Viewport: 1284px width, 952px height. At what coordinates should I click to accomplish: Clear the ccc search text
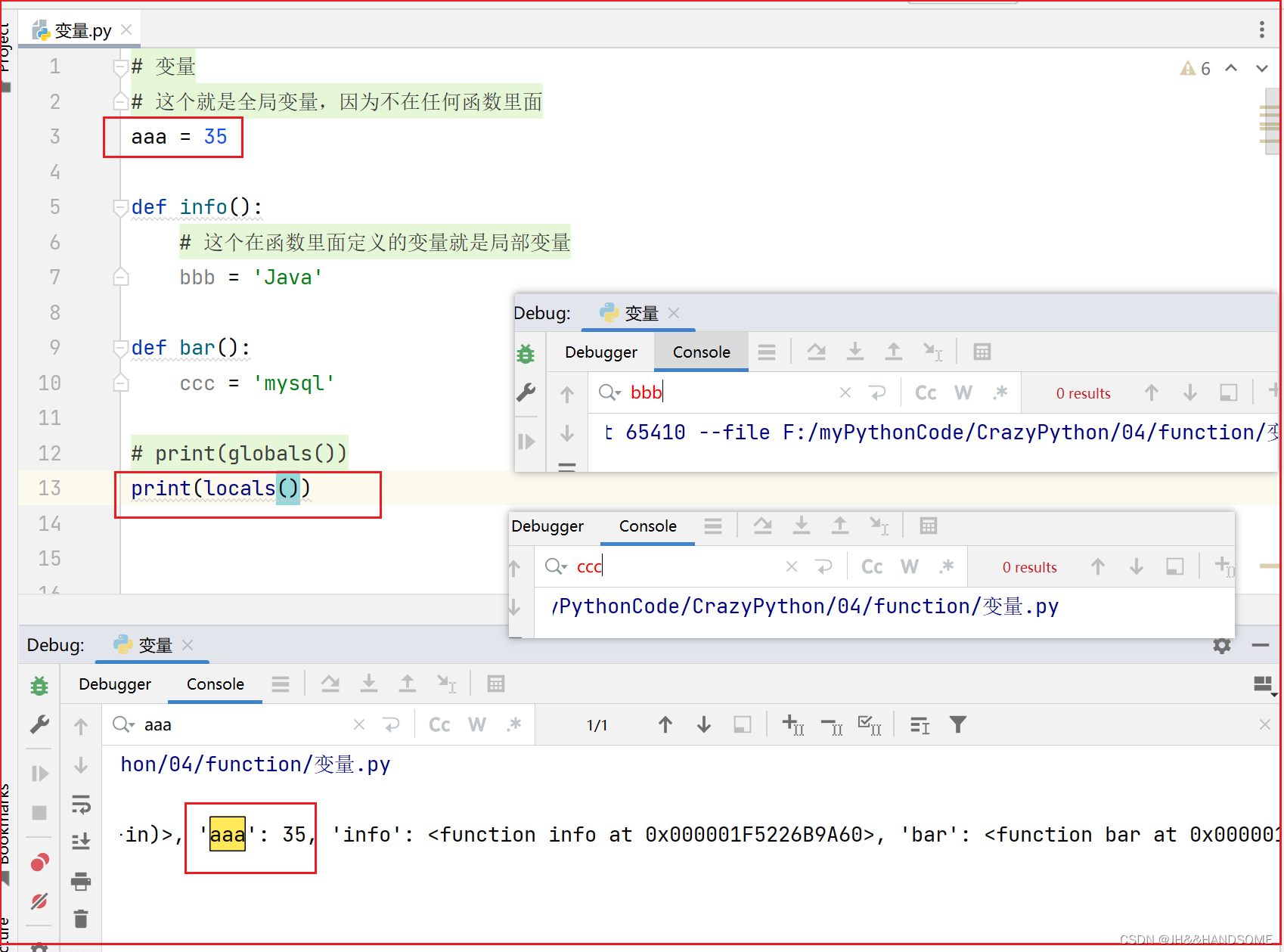[x=792, y=566]
